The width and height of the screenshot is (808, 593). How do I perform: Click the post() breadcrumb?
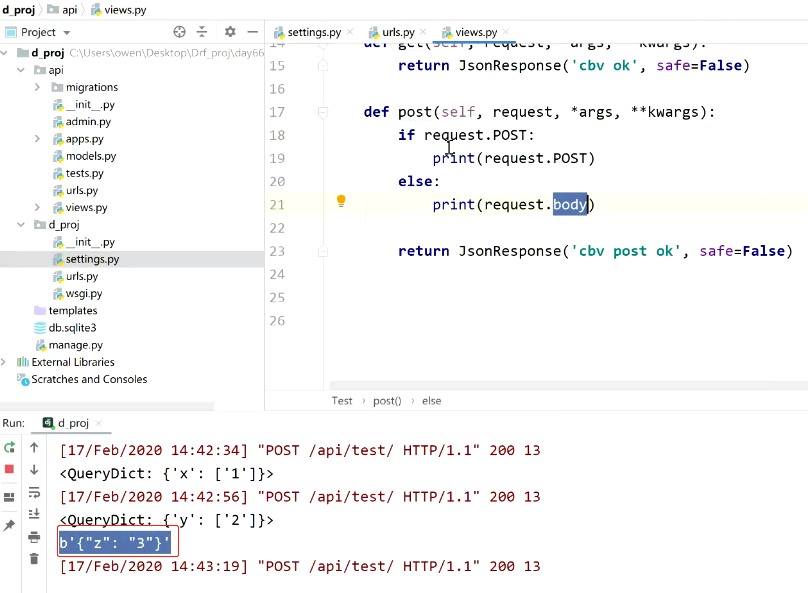387,400
